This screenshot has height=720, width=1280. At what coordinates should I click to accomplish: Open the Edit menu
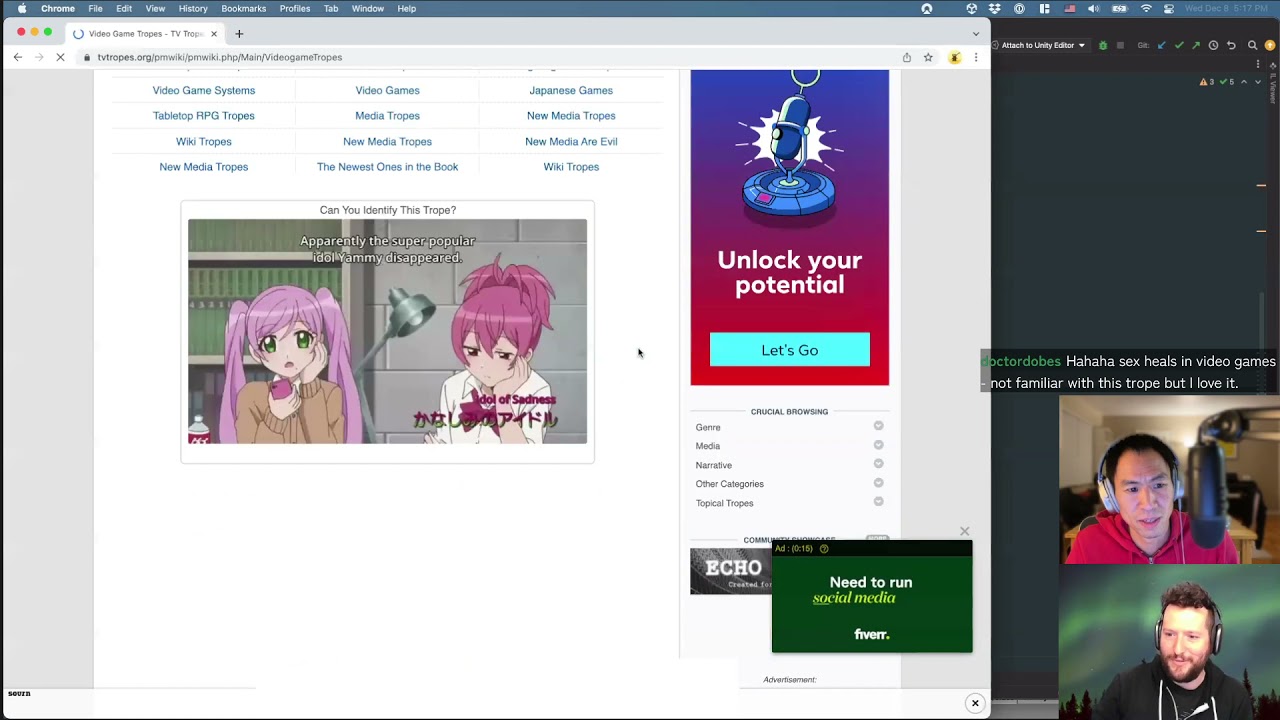tap(124, 8)
